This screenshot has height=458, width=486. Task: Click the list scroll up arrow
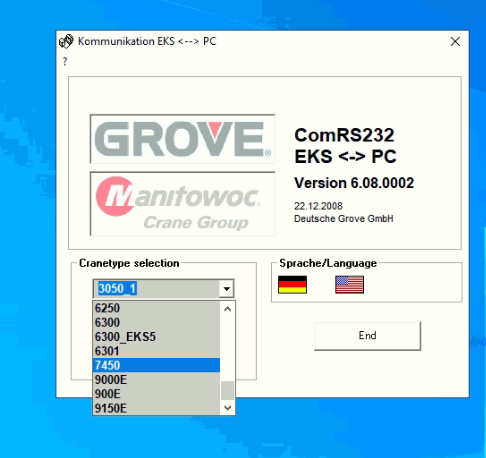coord(228,309)
